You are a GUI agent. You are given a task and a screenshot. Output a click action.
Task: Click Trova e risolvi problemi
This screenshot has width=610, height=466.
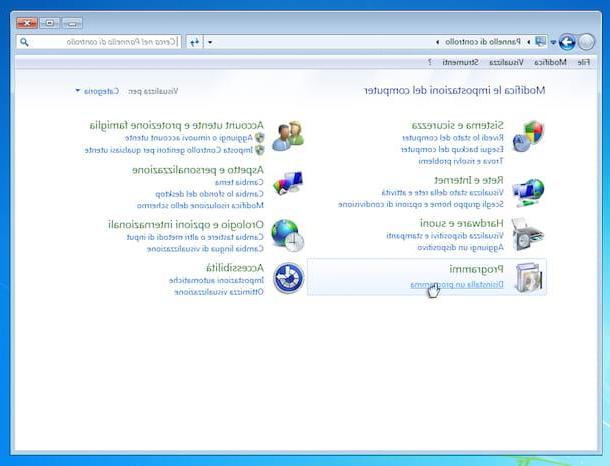coord(461,161)
